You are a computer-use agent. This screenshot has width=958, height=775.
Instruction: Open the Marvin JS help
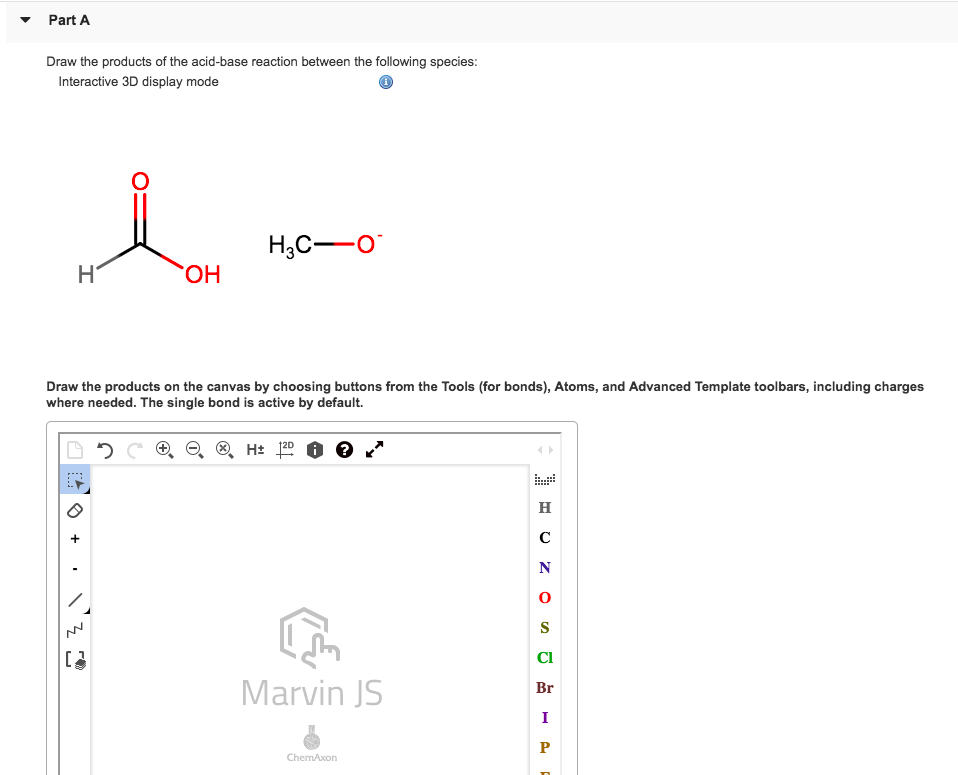[344, 450]
